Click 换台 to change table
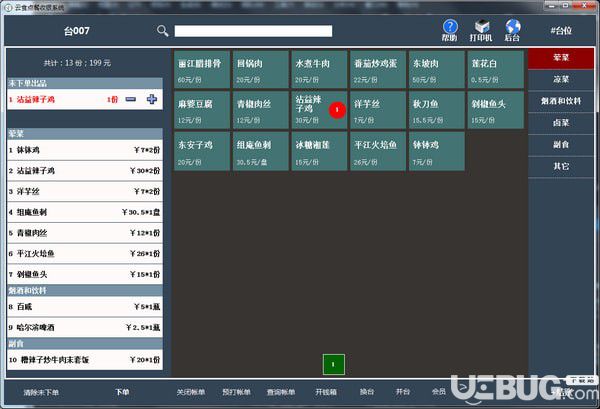The width and height of the screenshot is (600, 409). (367, 391)
